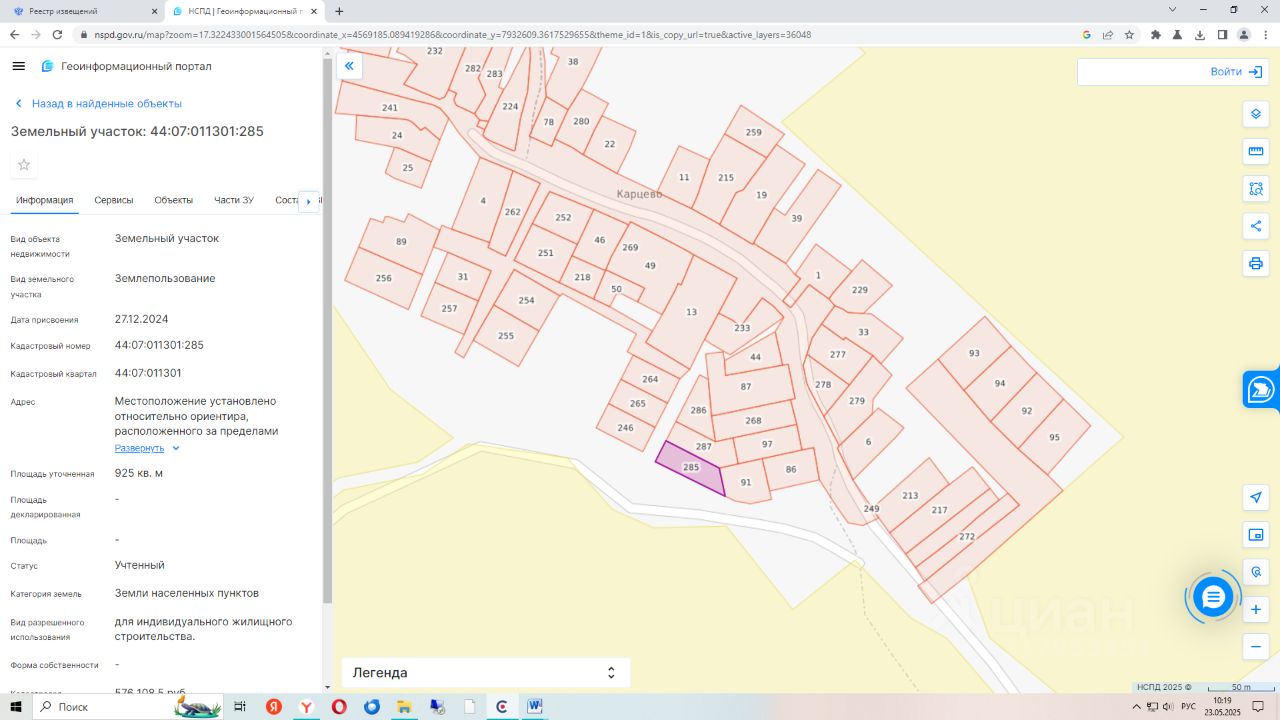
Task: Switch to the Сервисы tab
Action: click(x=114, y=200)
